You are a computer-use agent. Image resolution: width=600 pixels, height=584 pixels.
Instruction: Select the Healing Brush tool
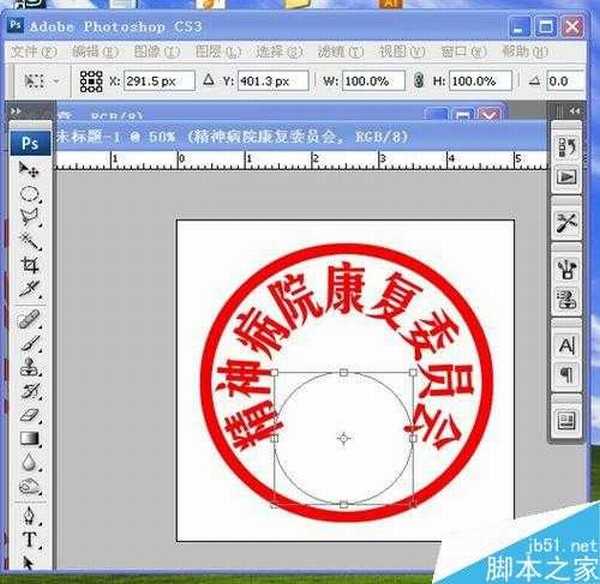click(x=30, y=320)
